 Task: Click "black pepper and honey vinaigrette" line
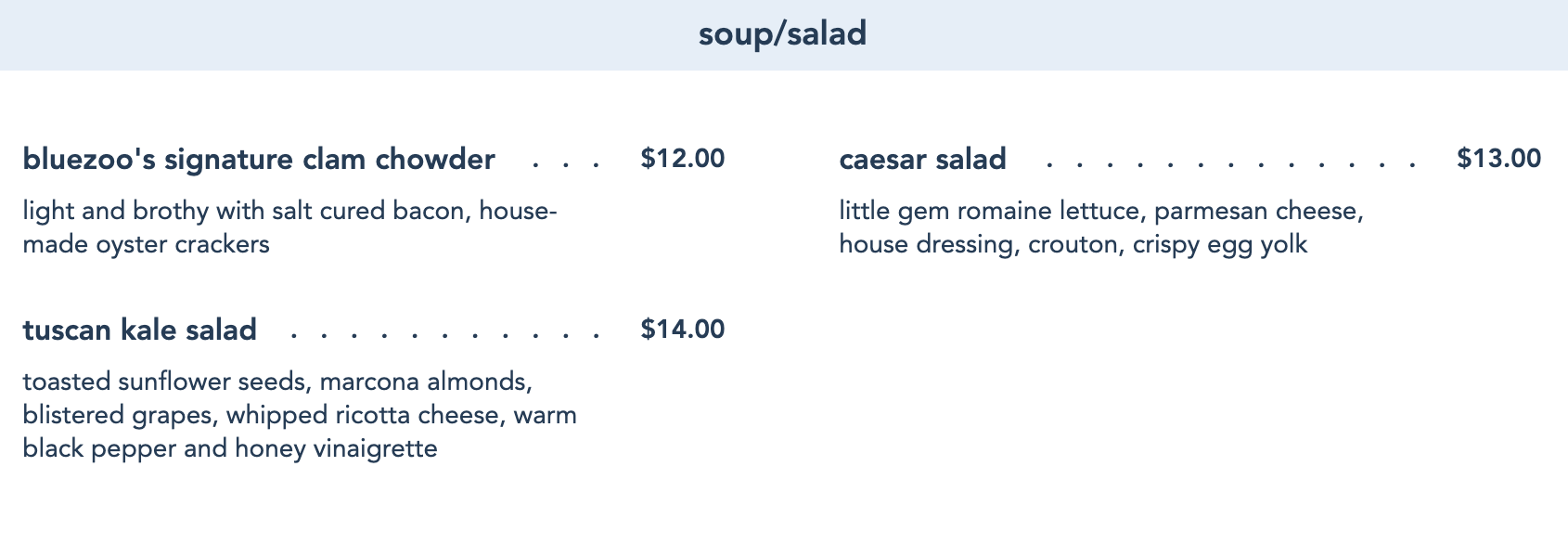click(230, 449)
